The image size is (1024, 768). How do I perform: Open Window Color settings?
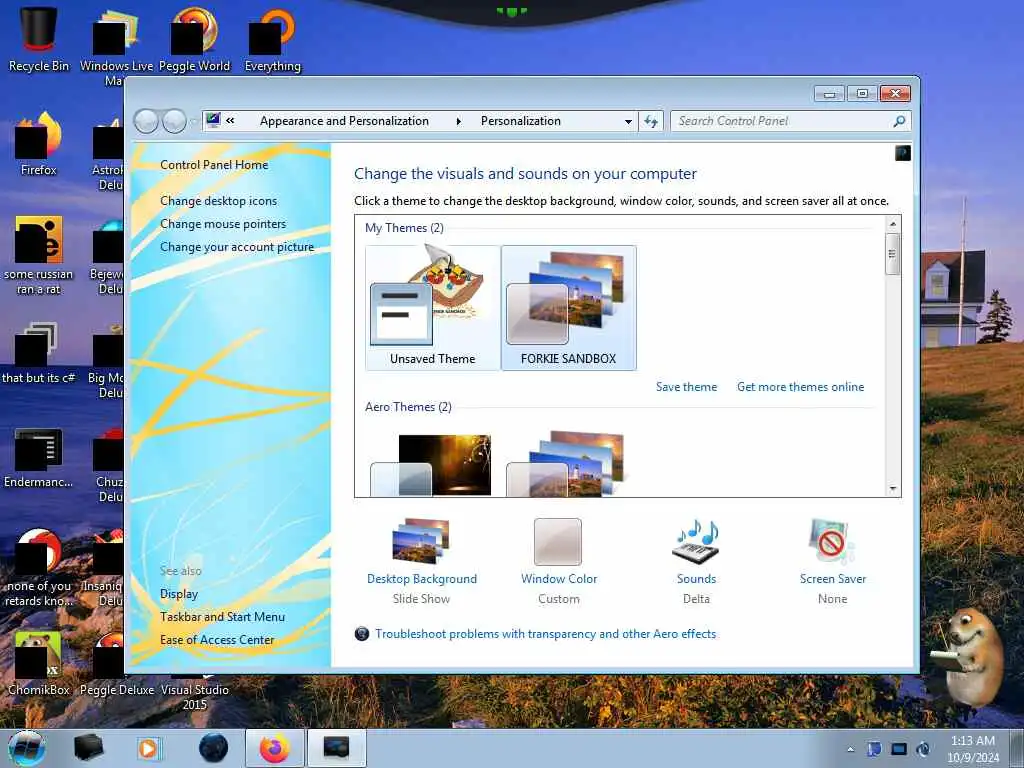pos(558,562)
